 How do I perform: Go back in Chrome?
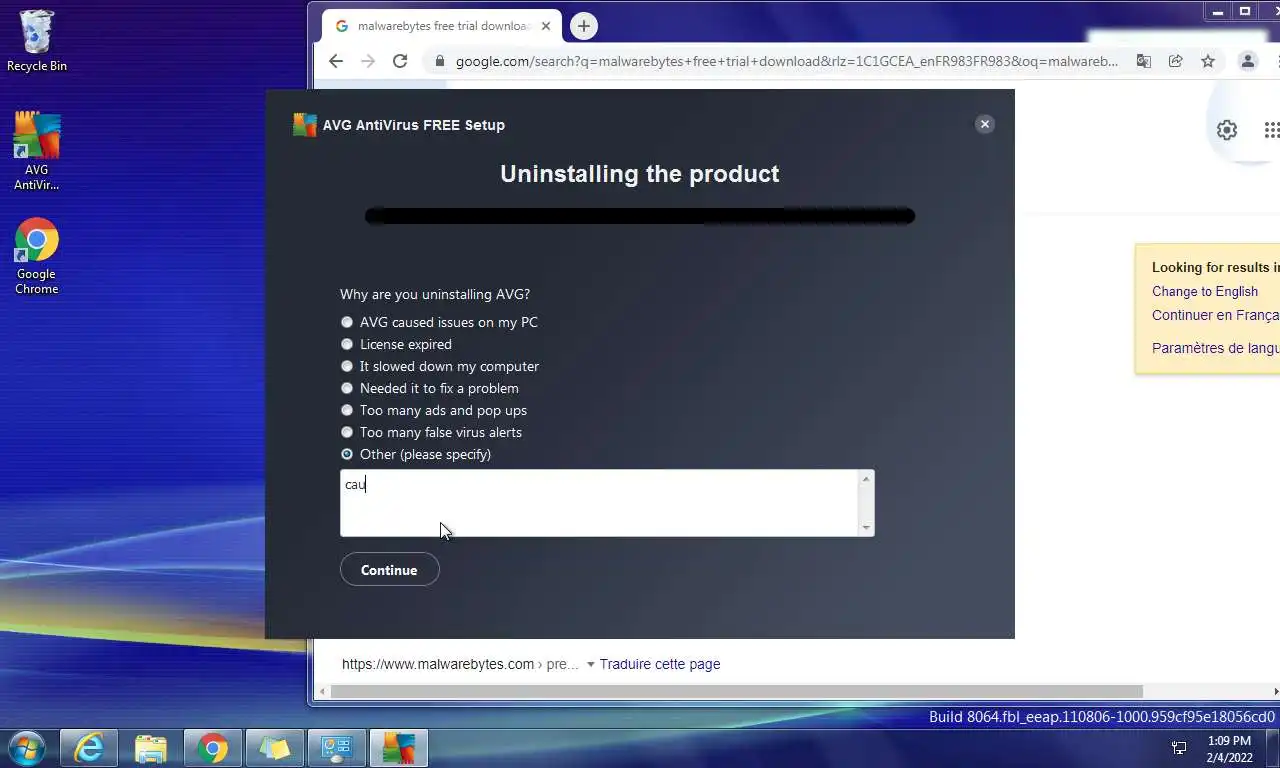coord(336,61)
